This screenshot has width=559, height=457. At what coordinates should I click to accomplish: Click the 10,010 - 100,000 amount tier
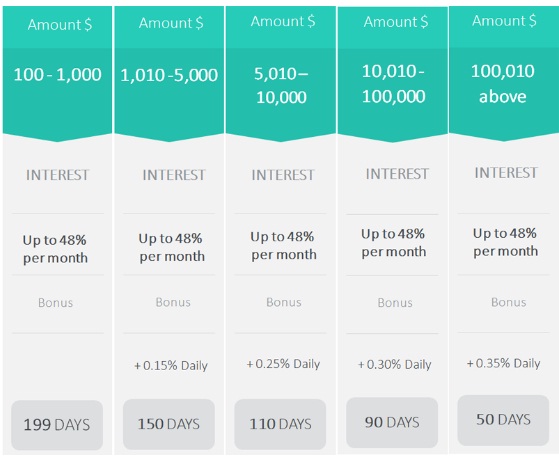point(393,84)
